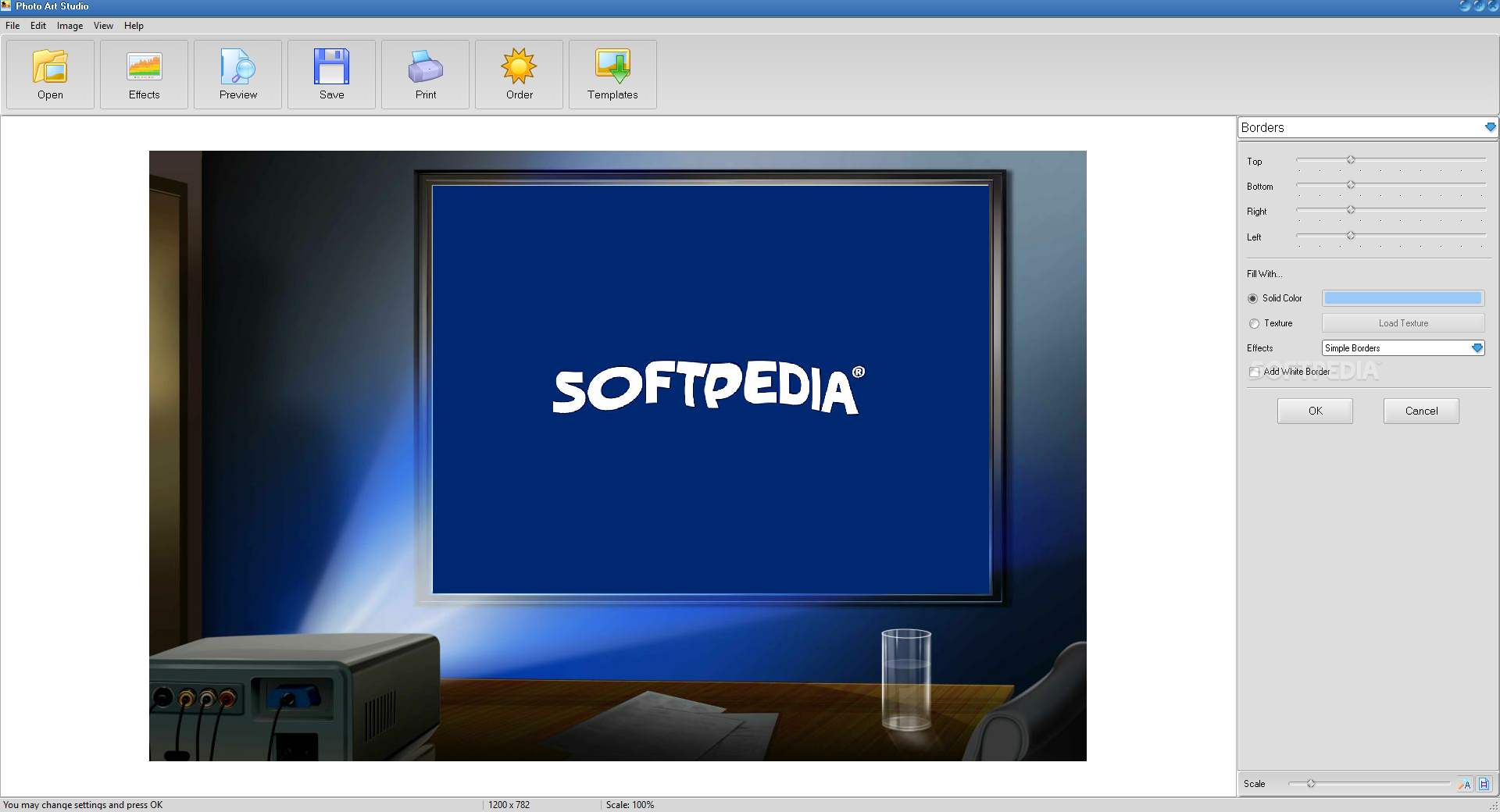Open the Edit menu

point(38,26)
